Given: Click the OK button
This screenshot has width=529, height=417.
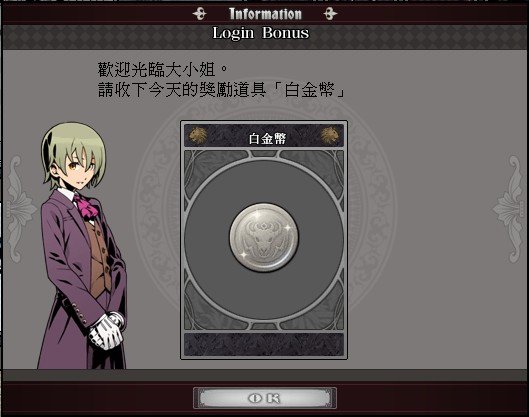Looking at the screenshot, I should (265, 398).
